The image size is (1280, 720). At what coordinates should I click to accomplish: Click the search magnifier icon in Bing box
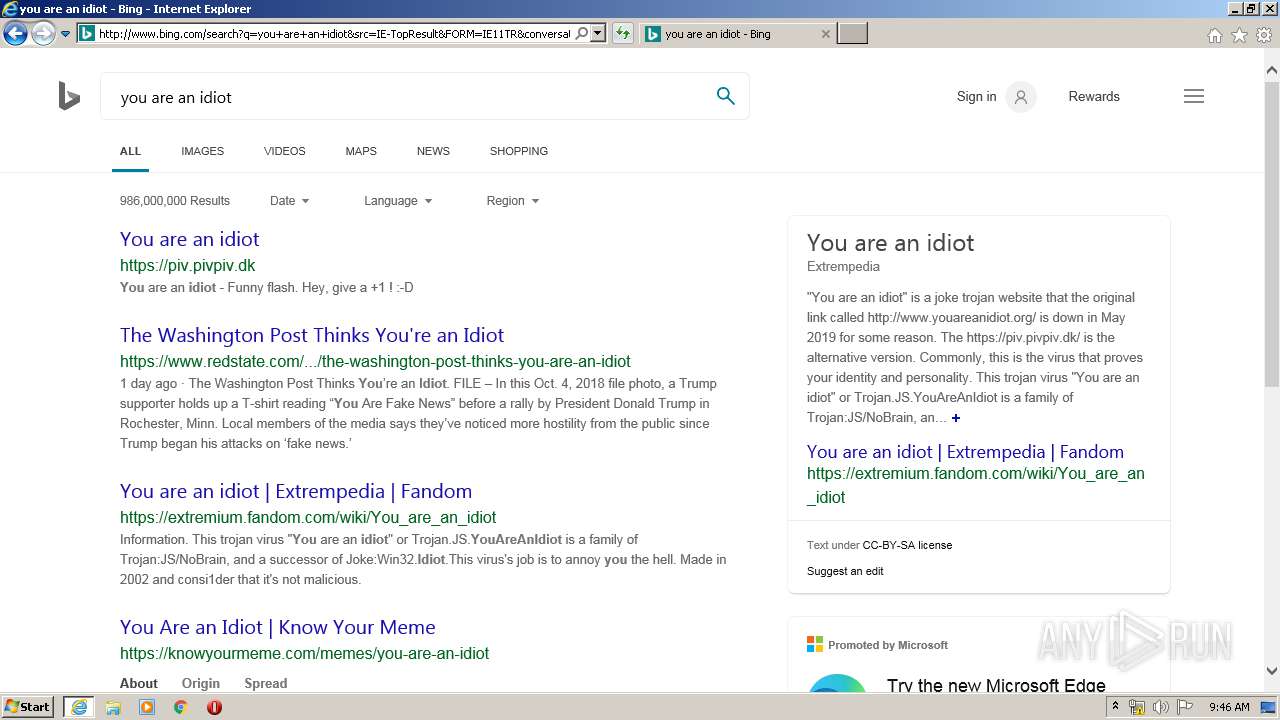pos(726,96)
